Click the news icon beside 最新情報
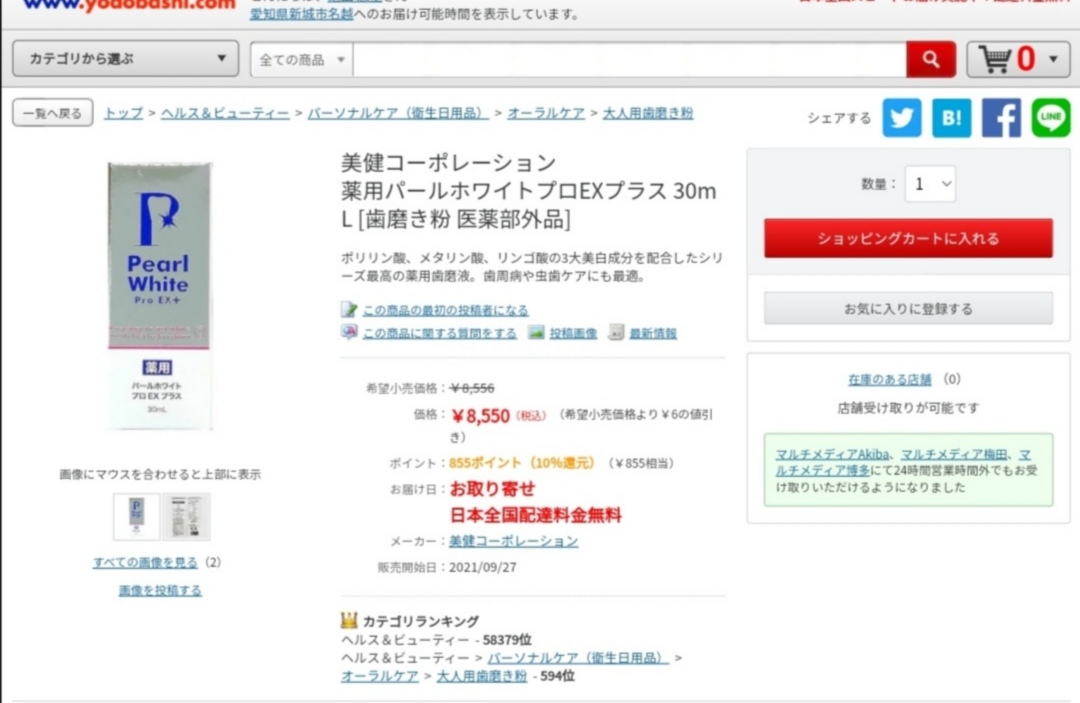Image resolution: width=1080 pixels, height=703 pixels. [x=616, y=333]
